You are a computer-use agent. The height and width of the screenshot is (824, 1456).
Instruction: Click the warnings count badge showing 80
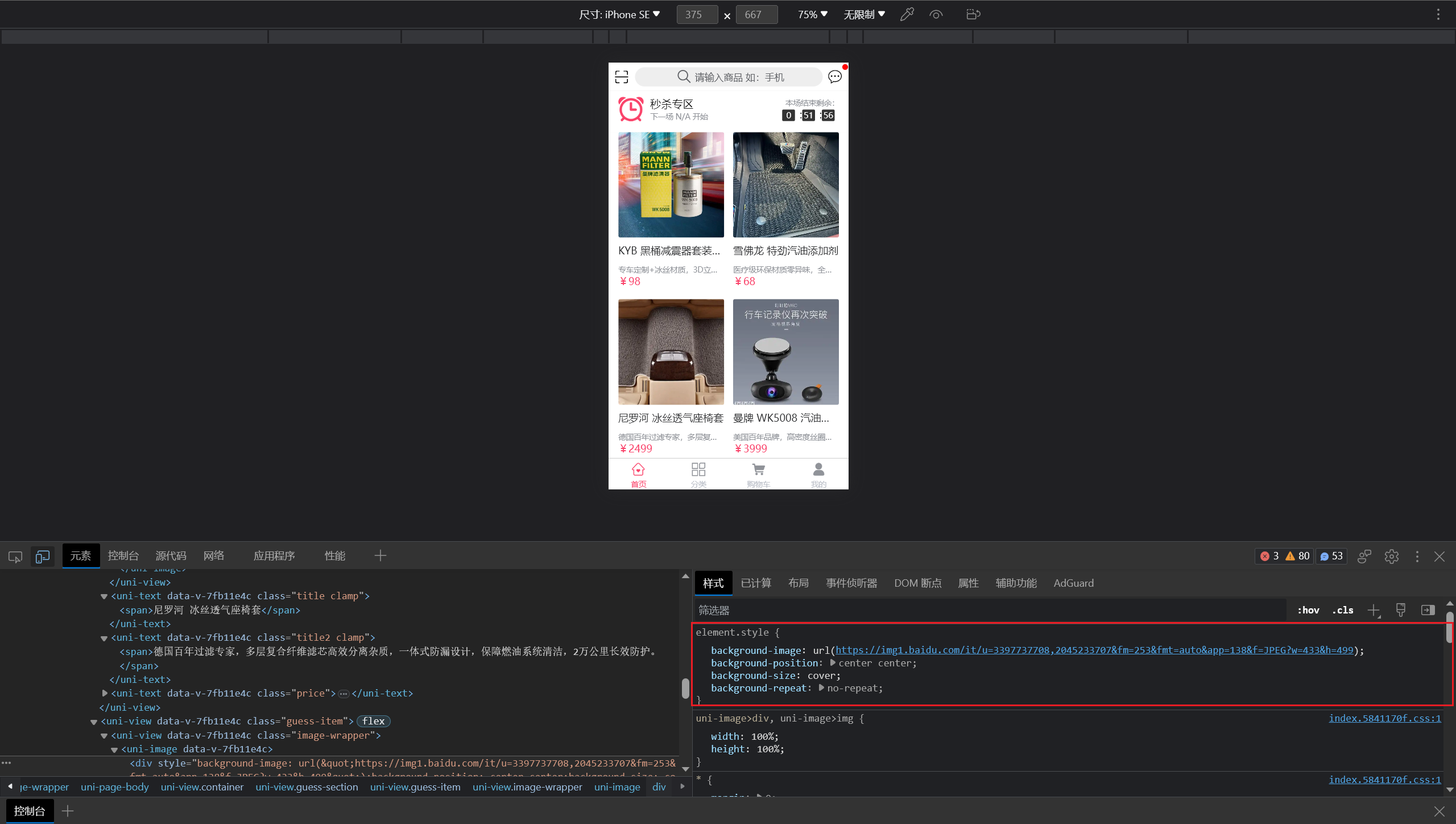tap(1298, 556)
